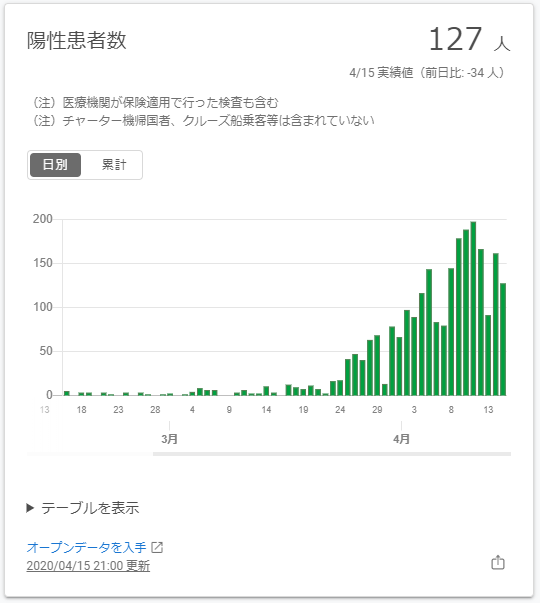Open the オープンデータを入手 link
Viewport: 540px width, 603px height.
tap(86, 547)
